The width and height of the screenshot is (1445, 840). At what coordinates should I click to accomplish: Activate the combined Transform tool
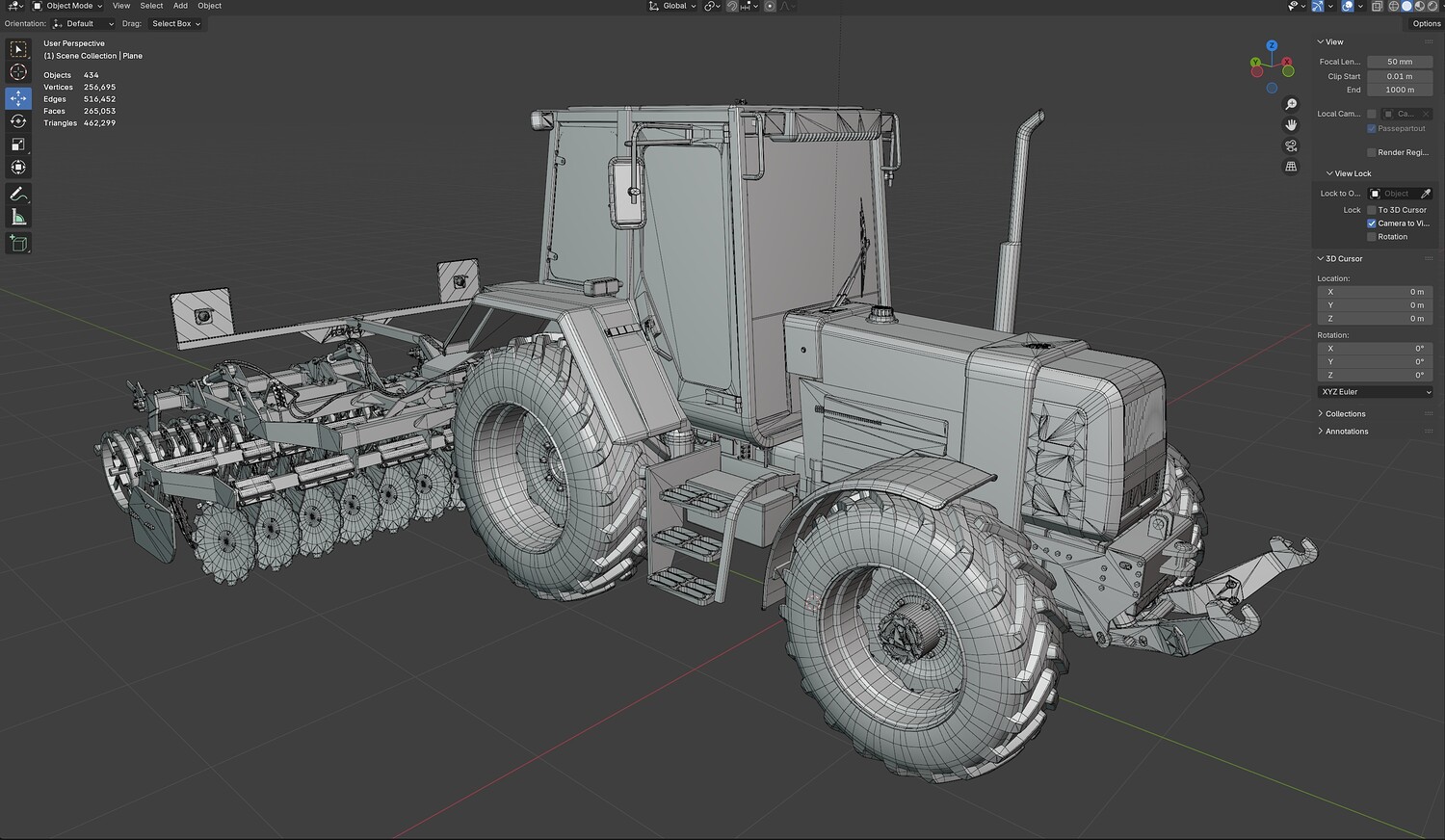(x=18, y=168)
